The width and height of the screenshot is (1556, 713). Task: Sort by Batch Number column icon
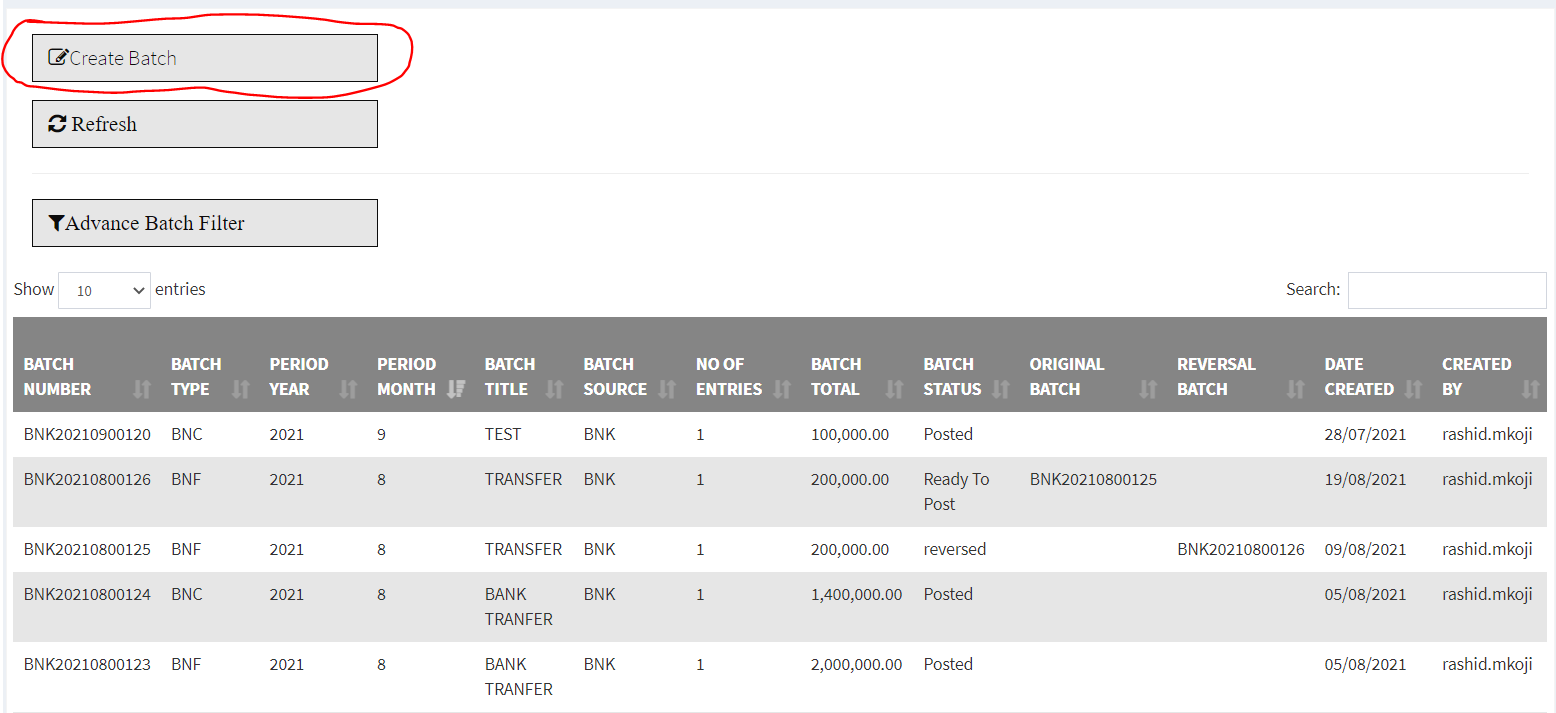point(142,389)
